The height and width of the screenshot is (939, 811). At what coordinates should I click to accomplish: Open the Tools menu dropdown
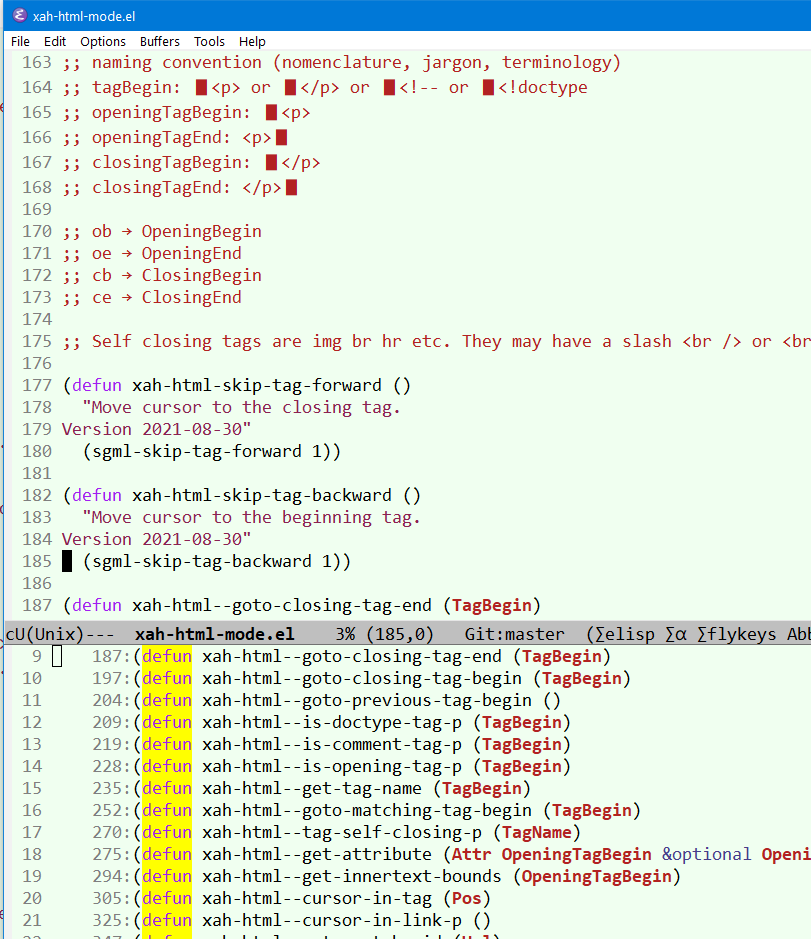point(209,41)
